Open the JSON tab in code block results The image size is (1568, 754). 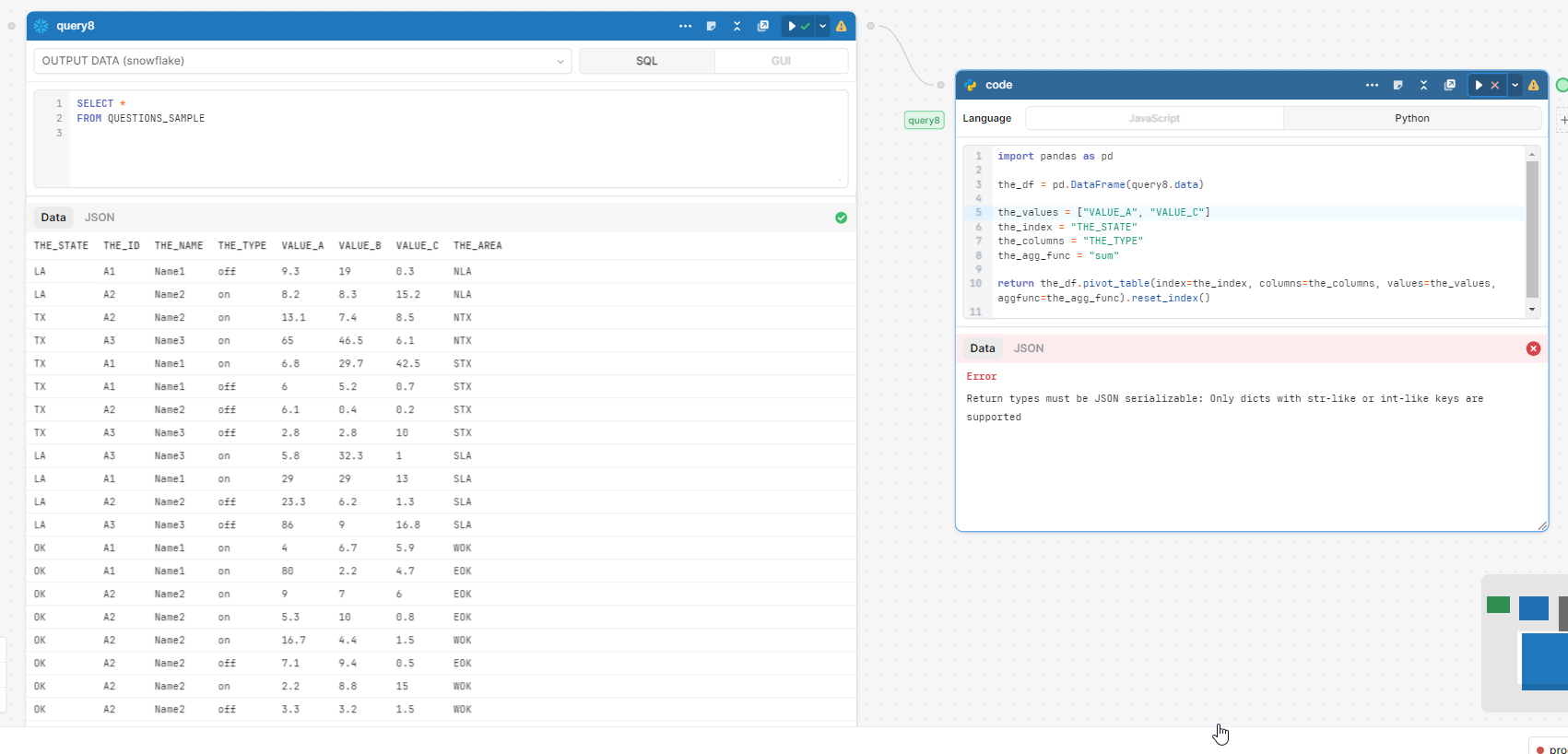[x=1029, y=348]
